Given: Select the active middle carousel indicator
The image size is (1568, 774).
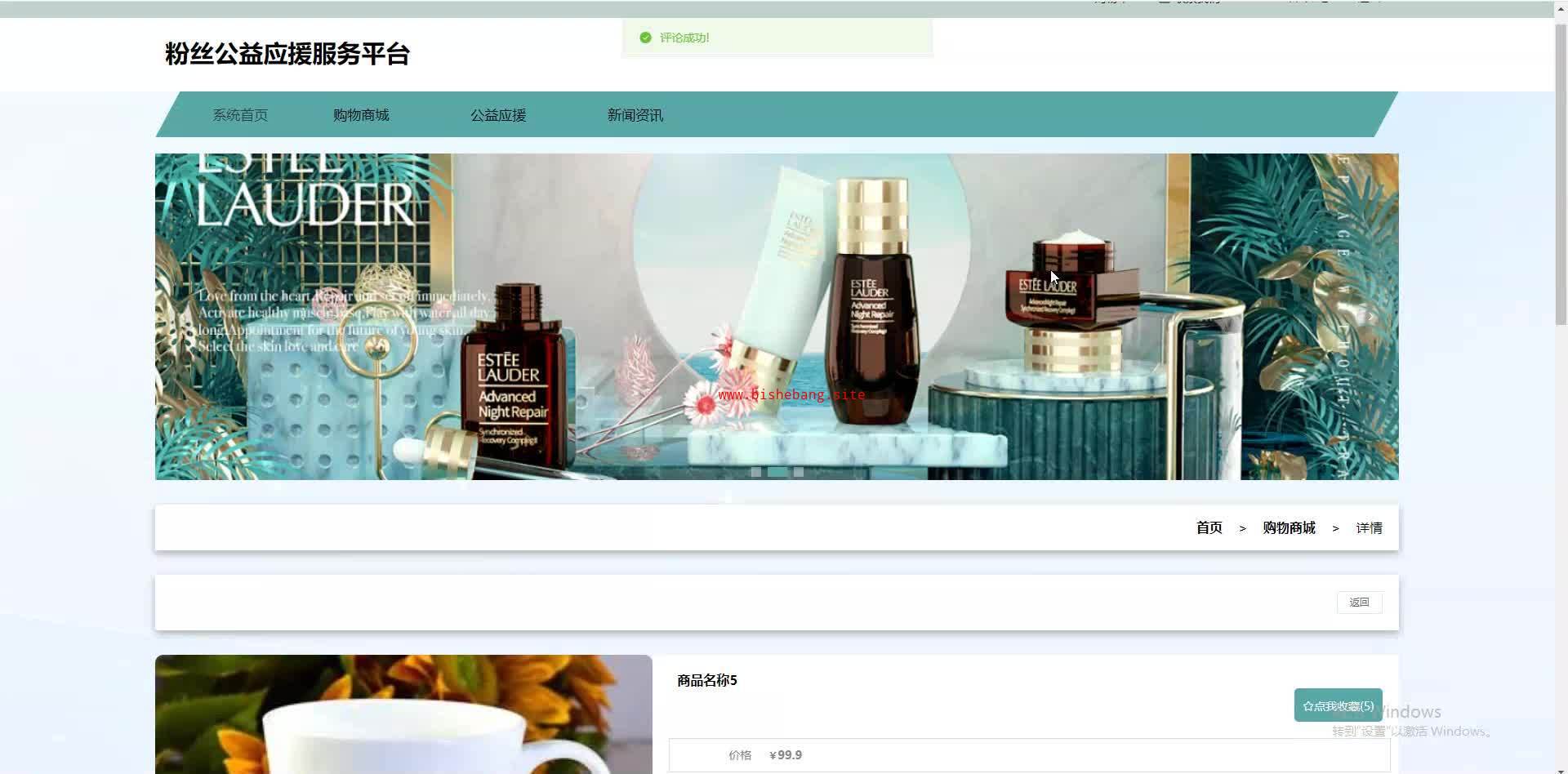Looking at the screenshot, I should [777, 472].
